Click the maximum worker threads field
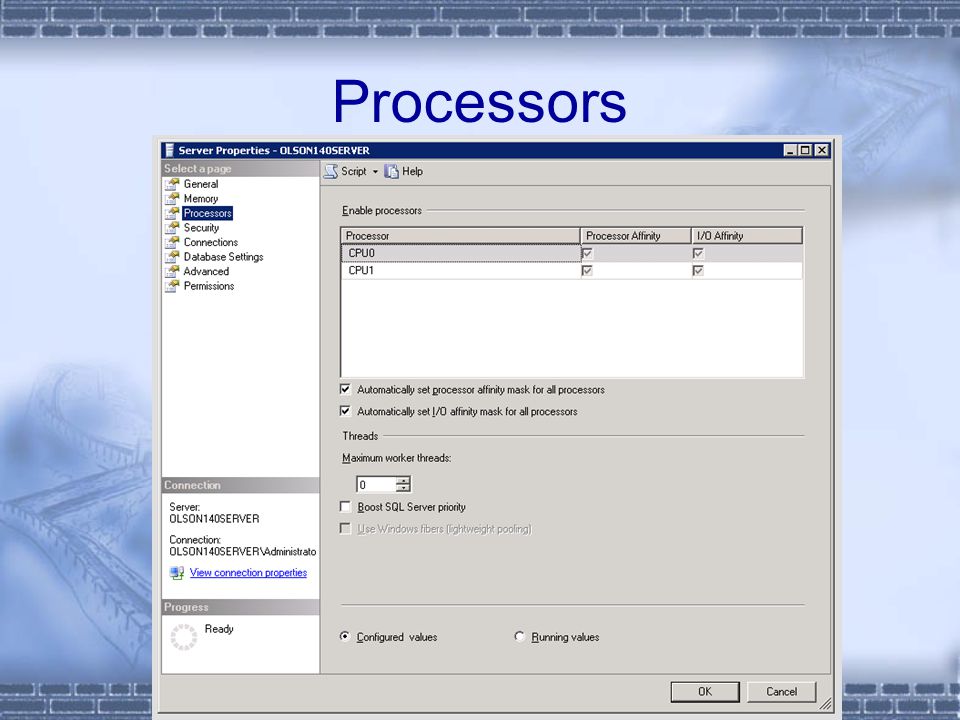Viewport: 960px width, 720px height. tap(376, 484)
